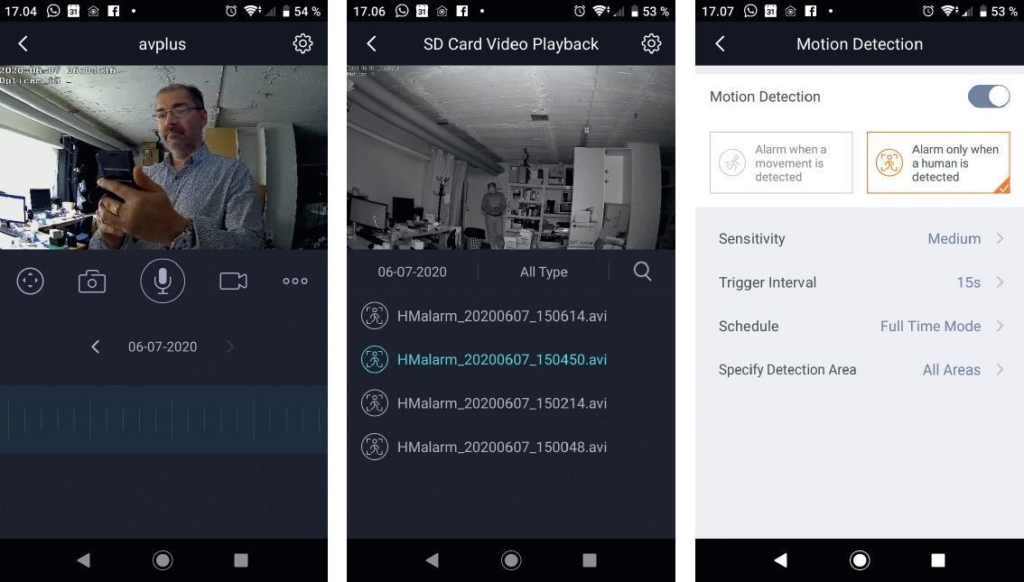Go to next day after 06-07-2020
This screenshot has height=582, width=1024.
(229, 347)
